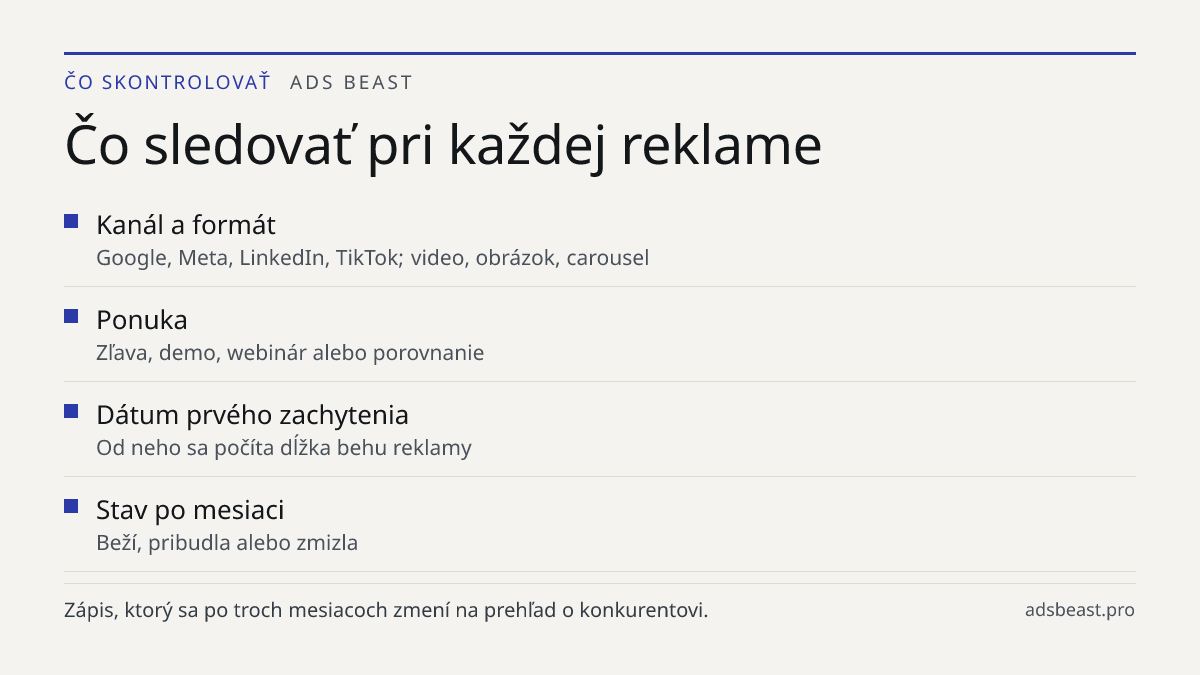Click the square bullet next to 'Stav po mesiaci'
The image size is (1200, 675).
coord(71,506)
